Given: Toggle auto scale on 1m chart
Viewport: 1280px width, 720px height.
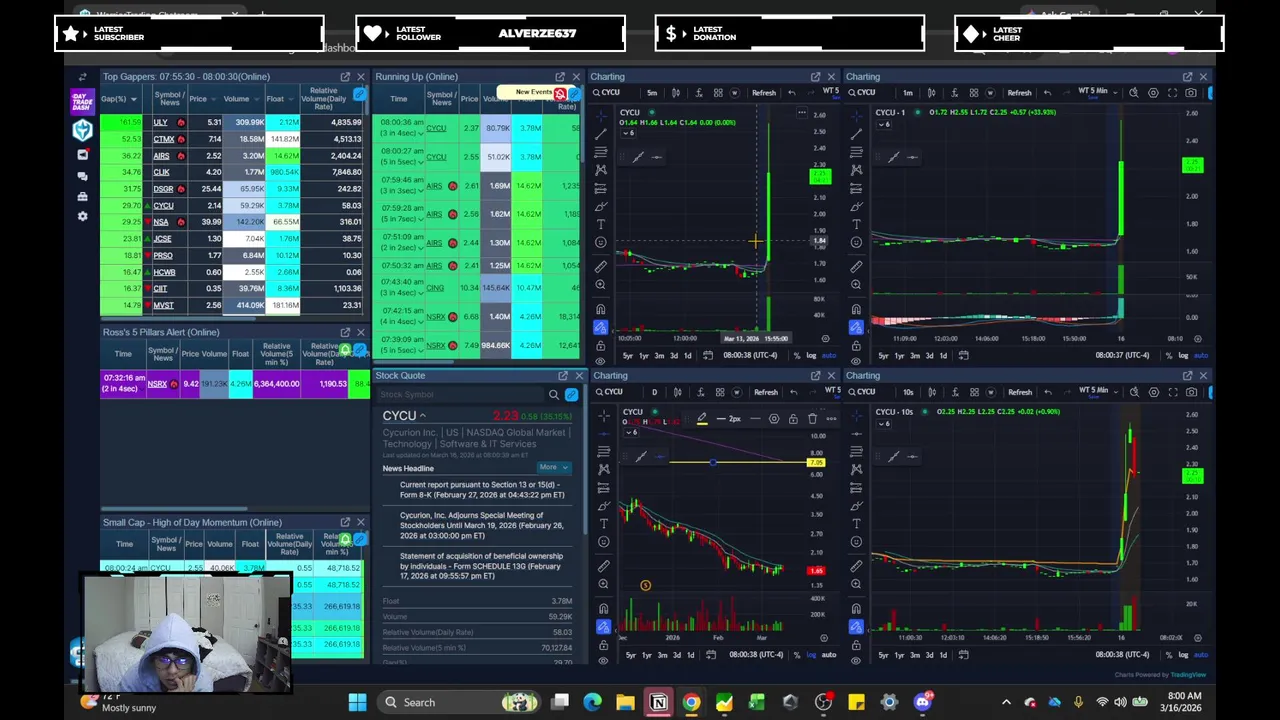Looking at the screenshot, I should (1201, 356).
